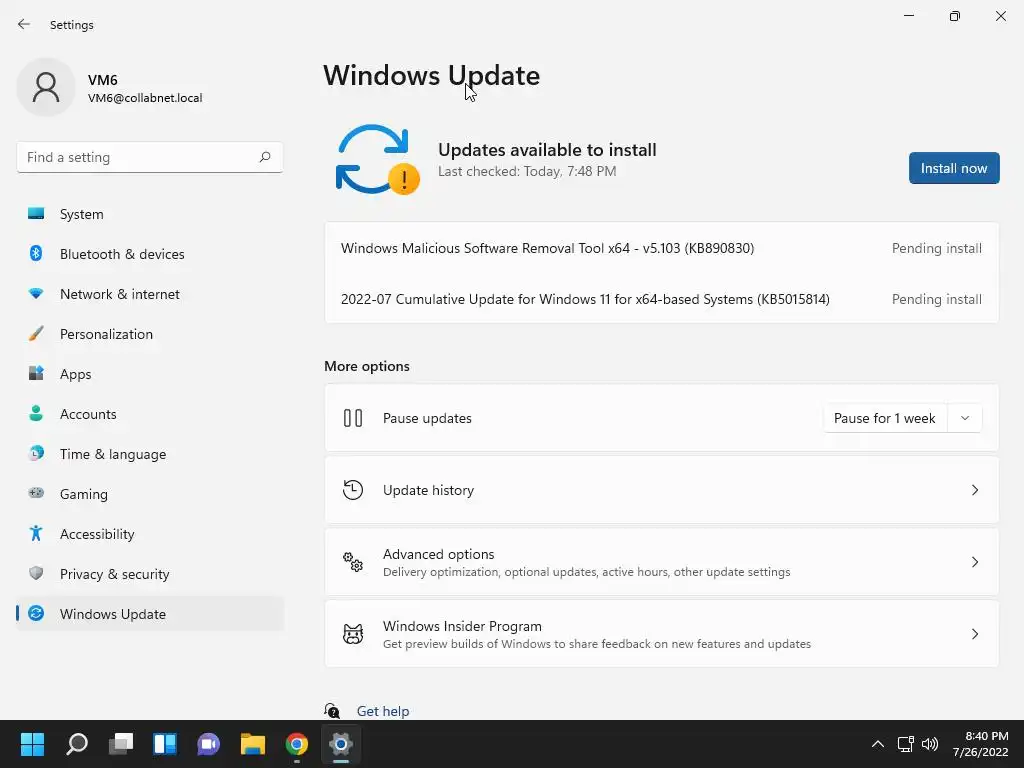The height and width of the screenshot is (768, 1024).
Task: Open Task View from the taskbar
Action: pos(121,744)
